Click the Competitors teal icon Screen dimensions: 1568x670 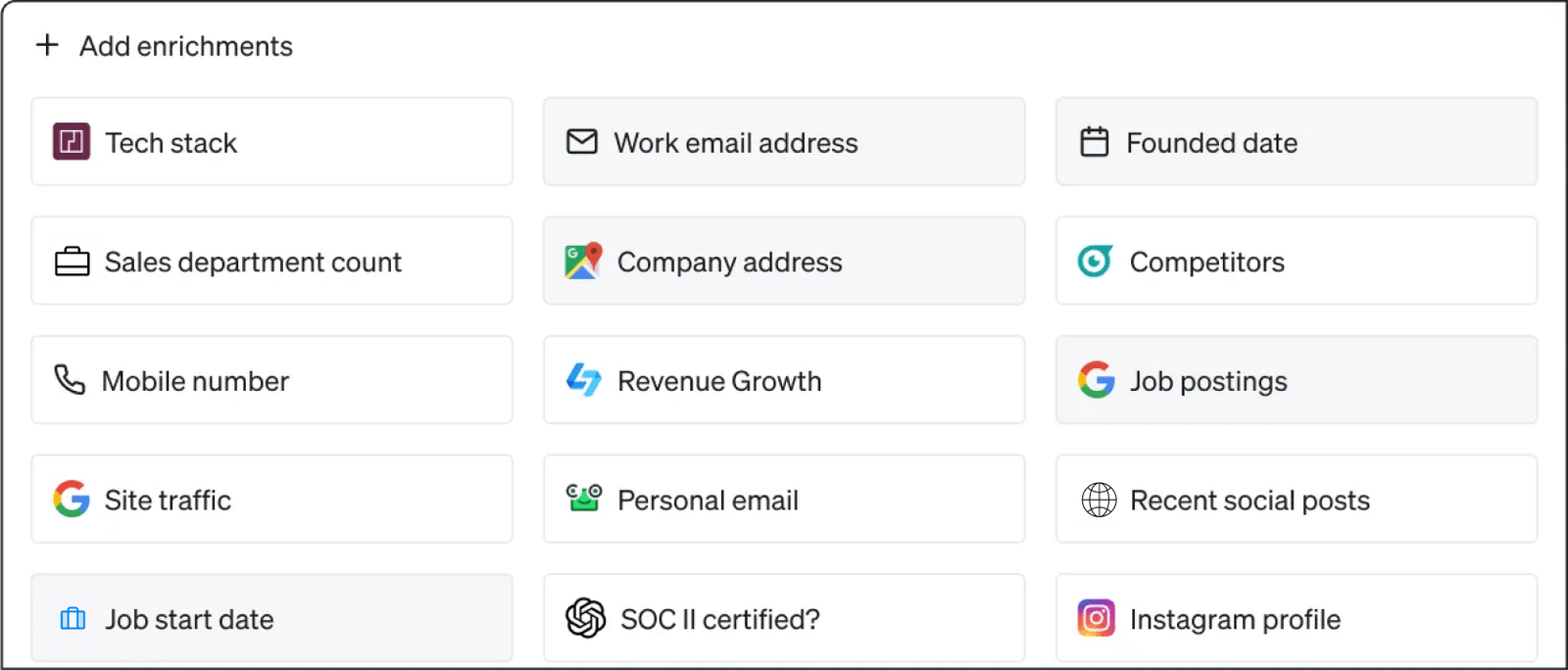(1094, 262)
